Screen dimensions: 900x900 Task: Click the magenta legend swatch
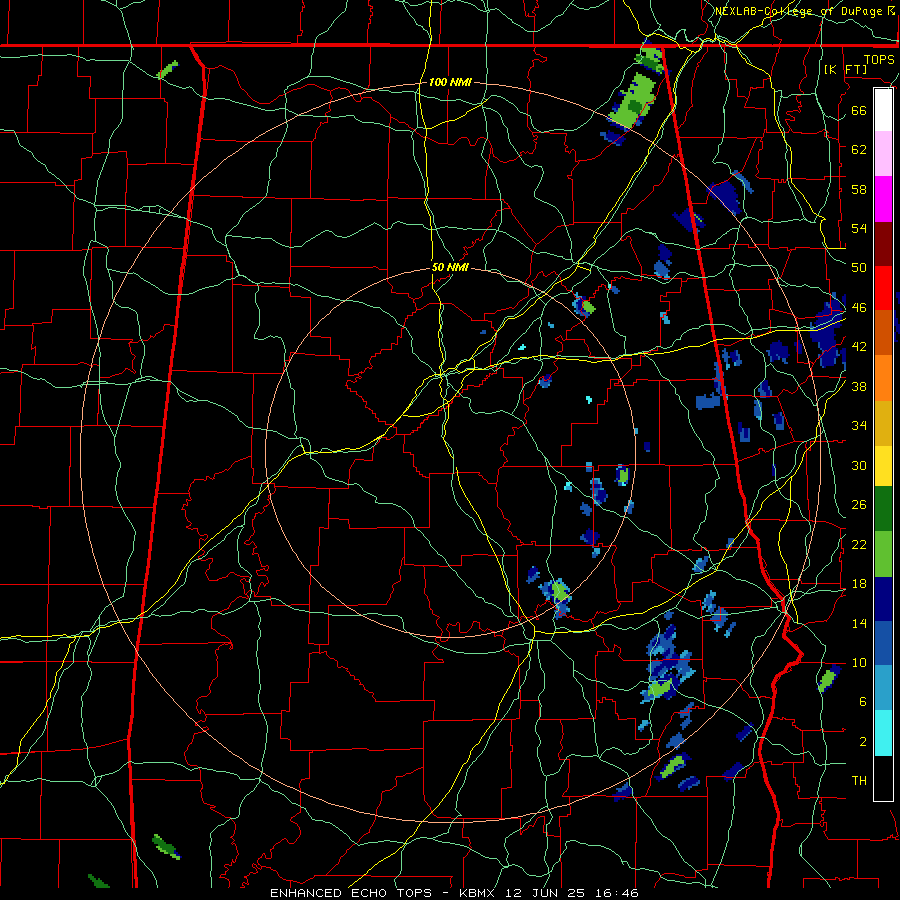[883, 199]
